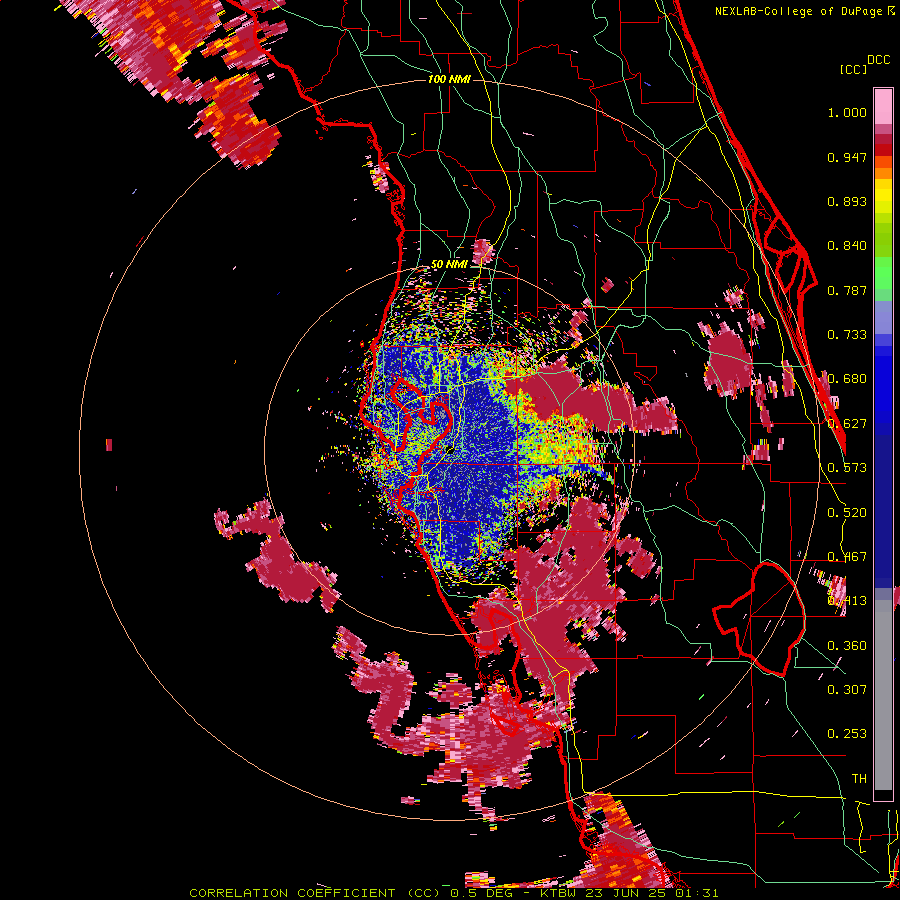Click the KTBW station identifier
The image size is (900, 900).
(x=560, y=893)
